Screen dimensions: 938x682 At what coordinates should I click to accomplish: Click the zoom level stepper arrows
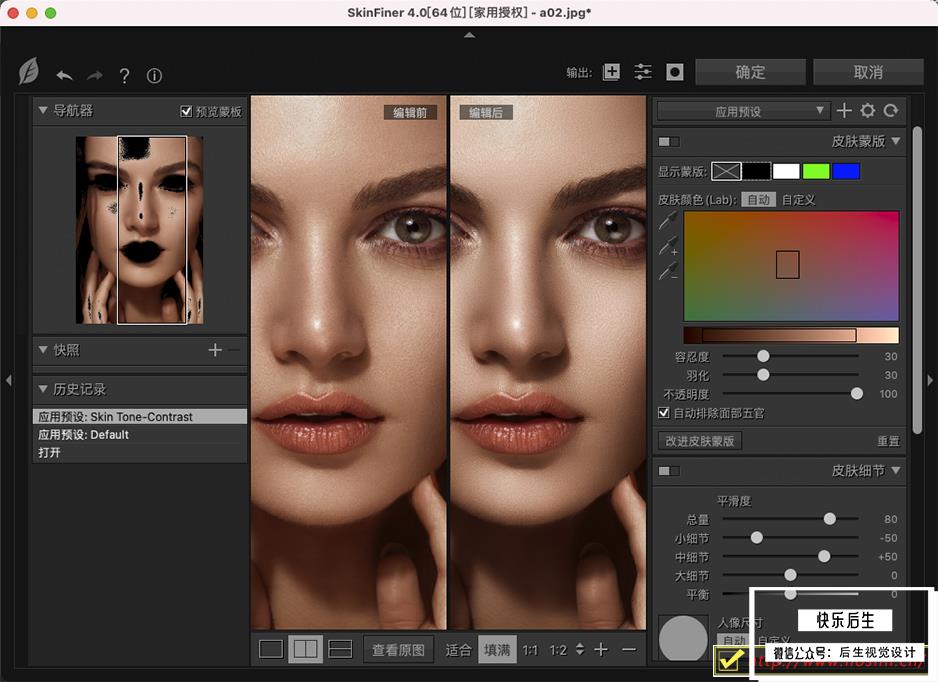pyautogui.click(x=579, y=649)
